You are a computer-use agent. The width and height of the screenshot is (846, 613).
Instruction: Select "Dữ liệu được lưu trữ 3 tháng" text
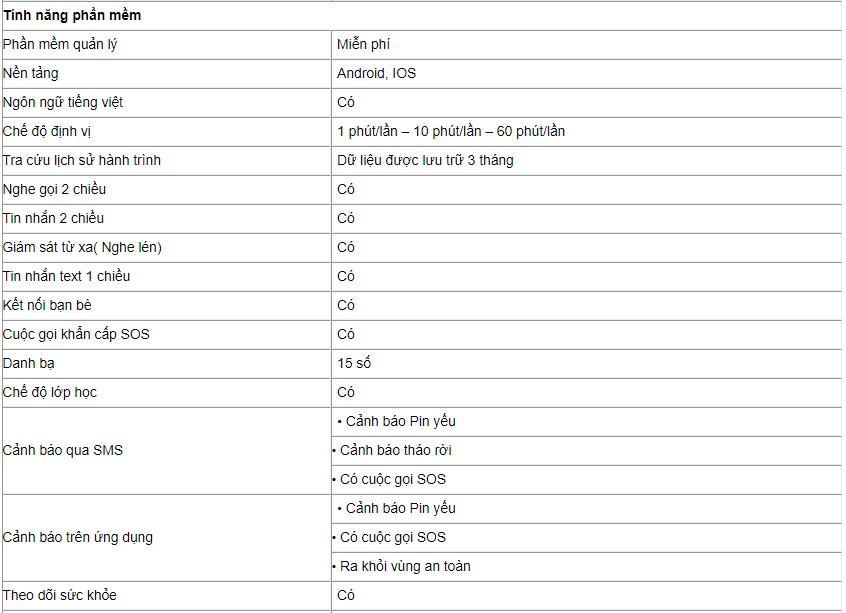tap(425, 160)
